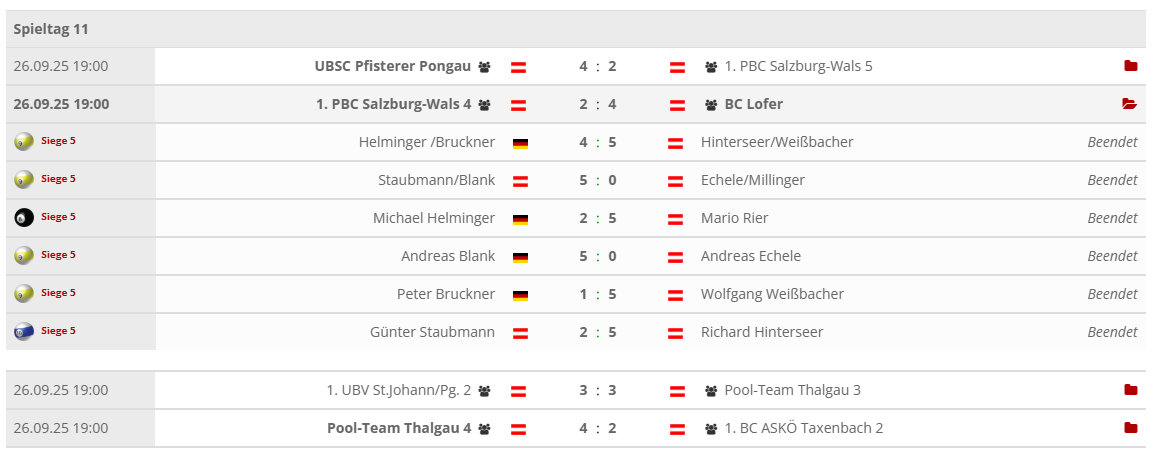Viewport: 1152px width, 453px height.
Task: Click the Spieltag 11 header
Action: click(x=51, y=29)
